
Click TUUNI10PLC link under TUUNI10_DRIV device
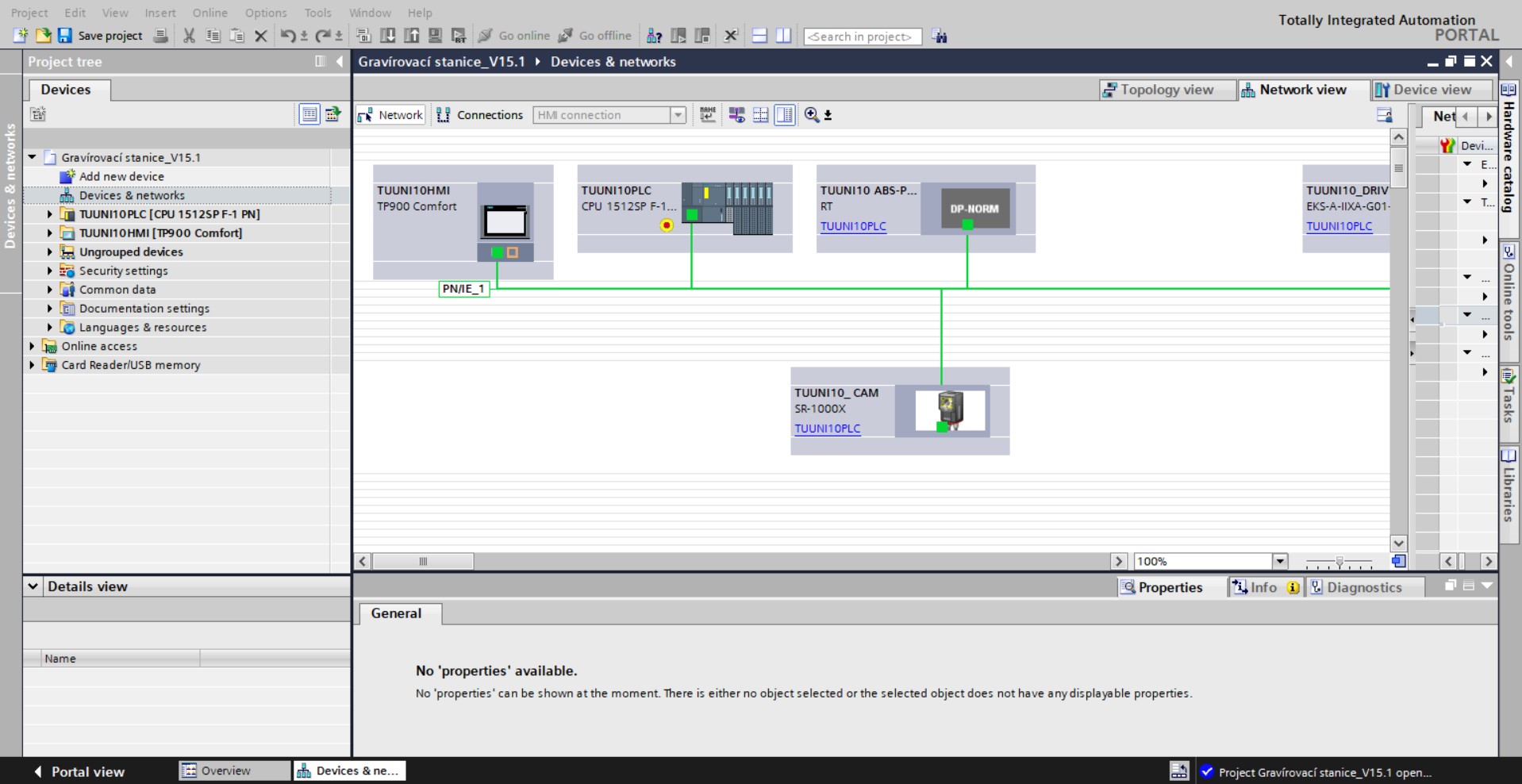(x=1339, y=226)
